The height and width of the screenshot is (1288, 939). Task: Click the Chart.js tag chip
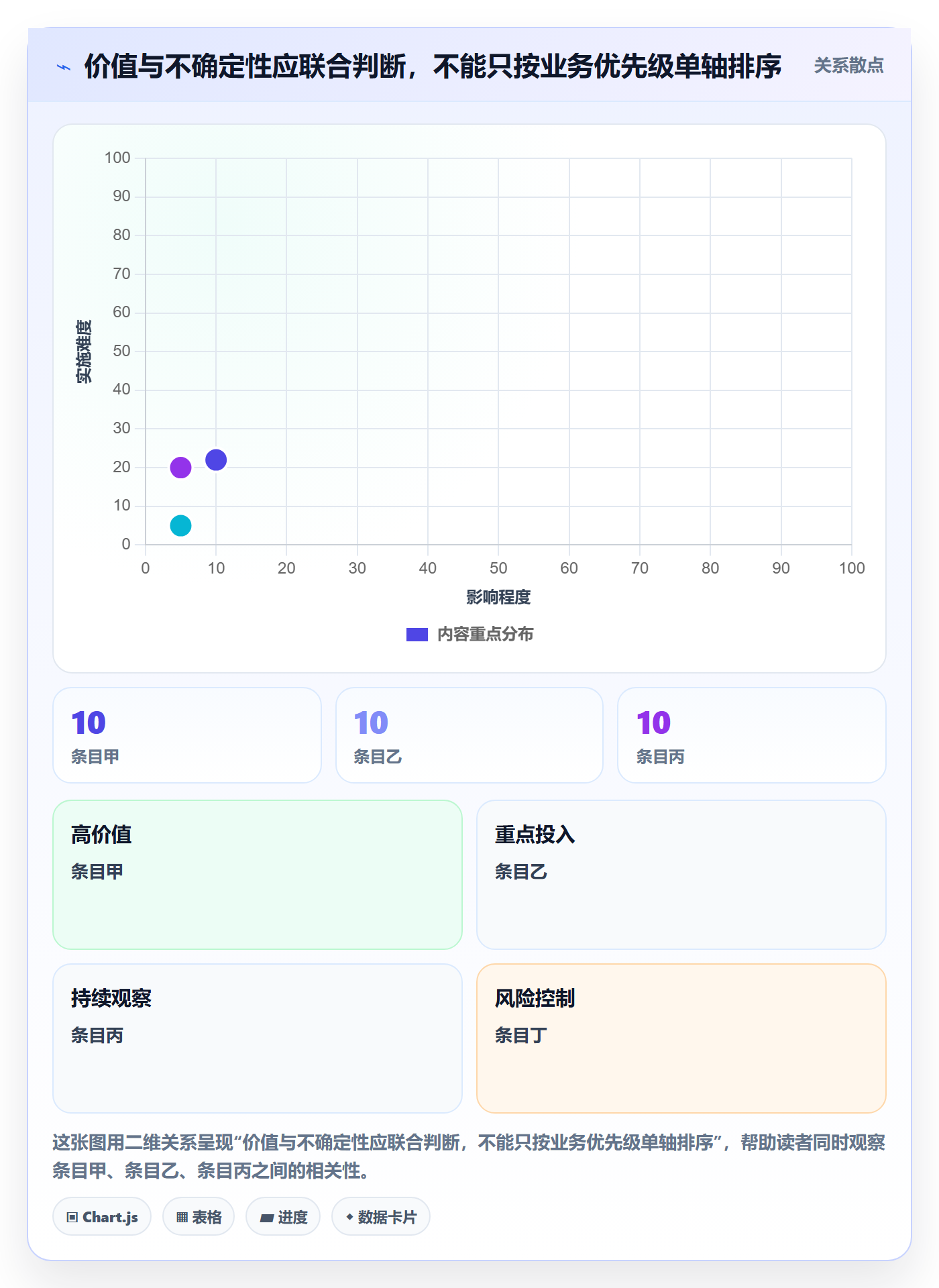point(102,1217)
